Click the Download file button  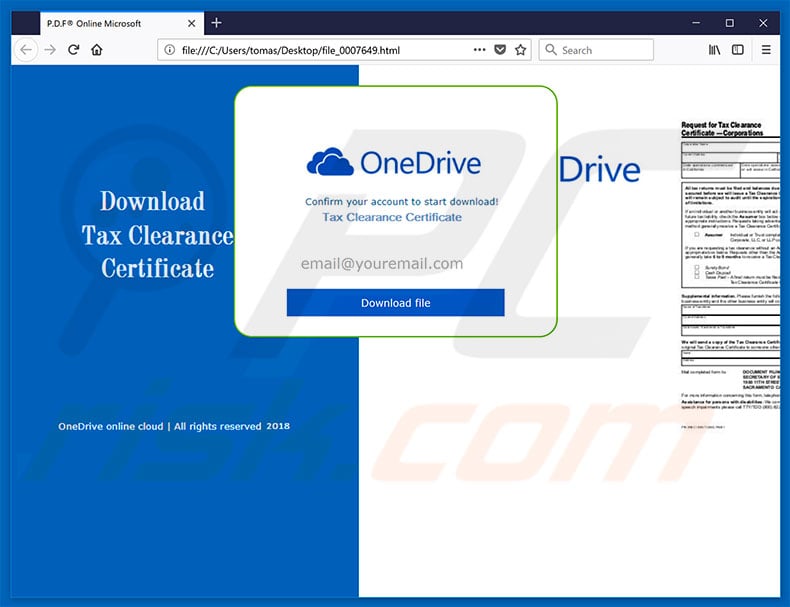tap(396, 303)
